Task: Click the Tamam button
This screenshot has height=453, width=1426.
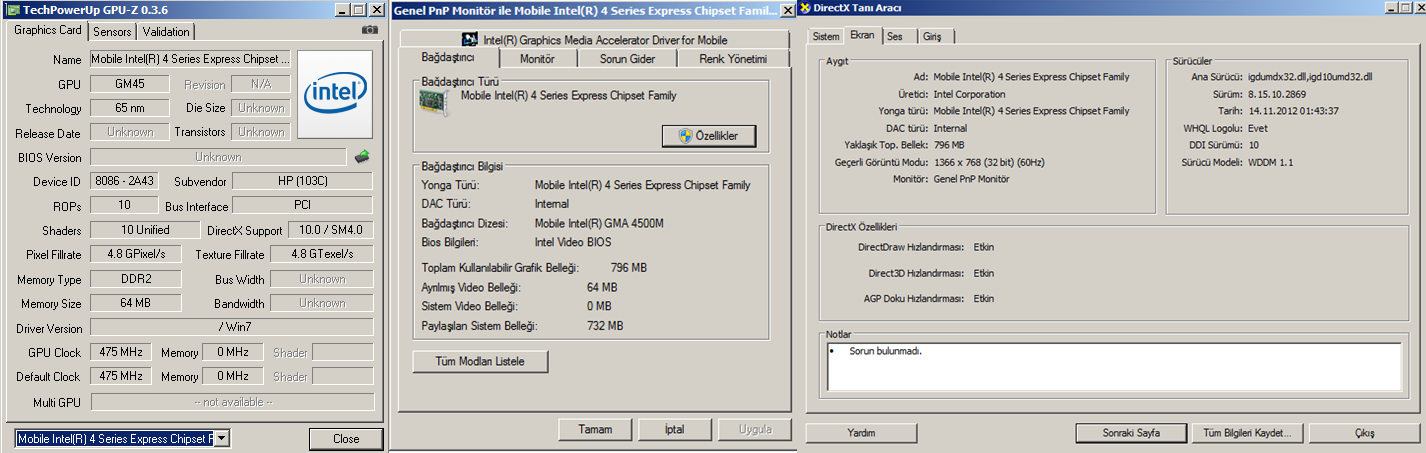Action: [x=595, y=429]
